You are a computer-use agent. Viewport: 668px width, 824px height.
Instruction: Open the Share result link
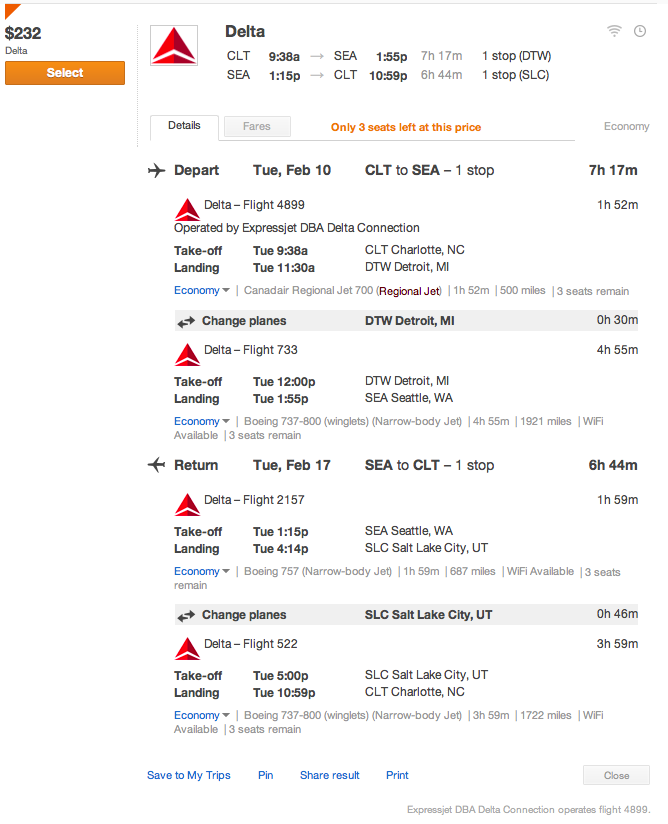330,775
